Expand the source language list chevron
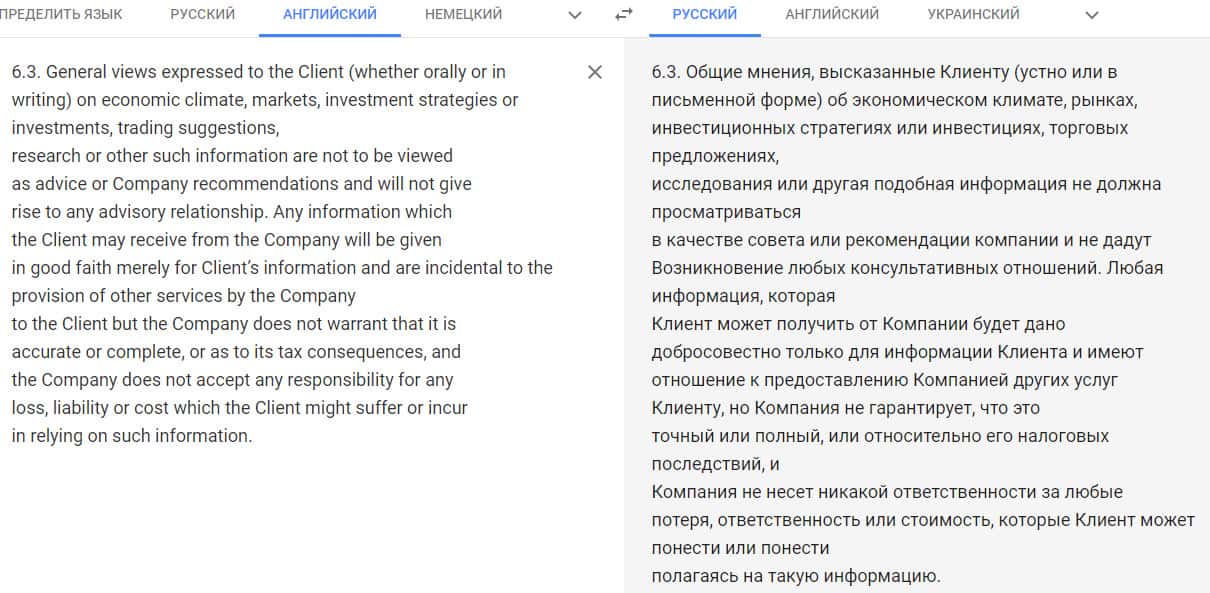The image size is (1210, 593). pyautogui.click(x=574, y=15)
